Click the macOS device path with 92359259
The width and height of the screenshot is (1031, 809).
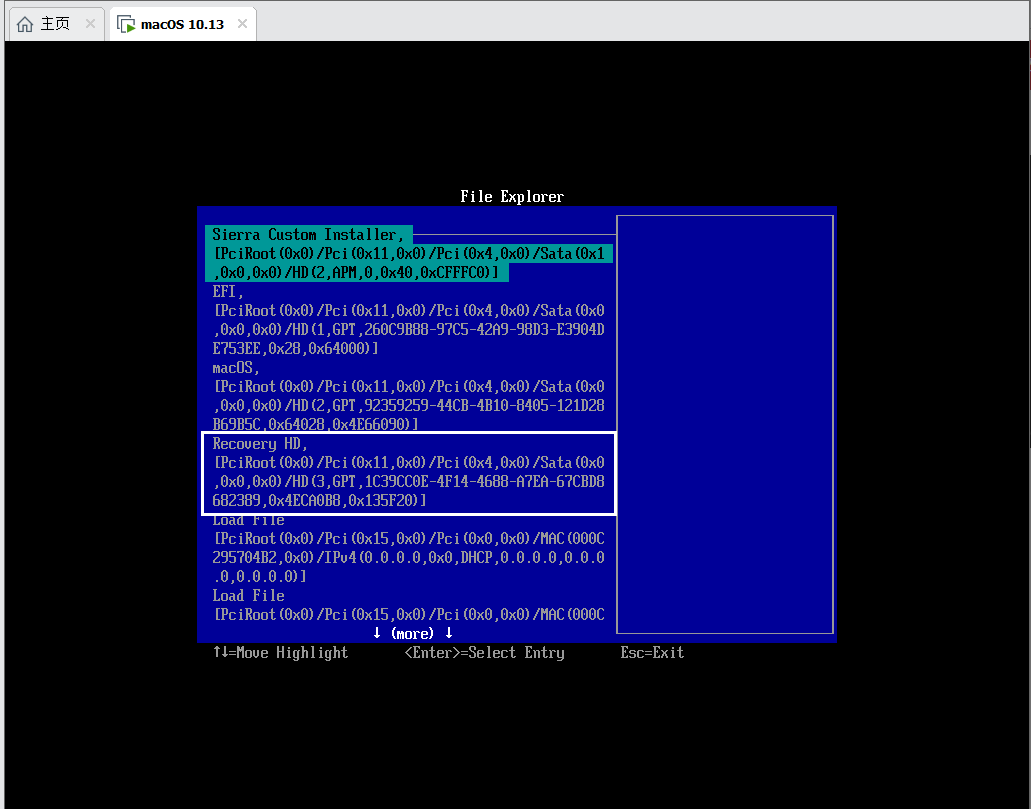(408, 405)
